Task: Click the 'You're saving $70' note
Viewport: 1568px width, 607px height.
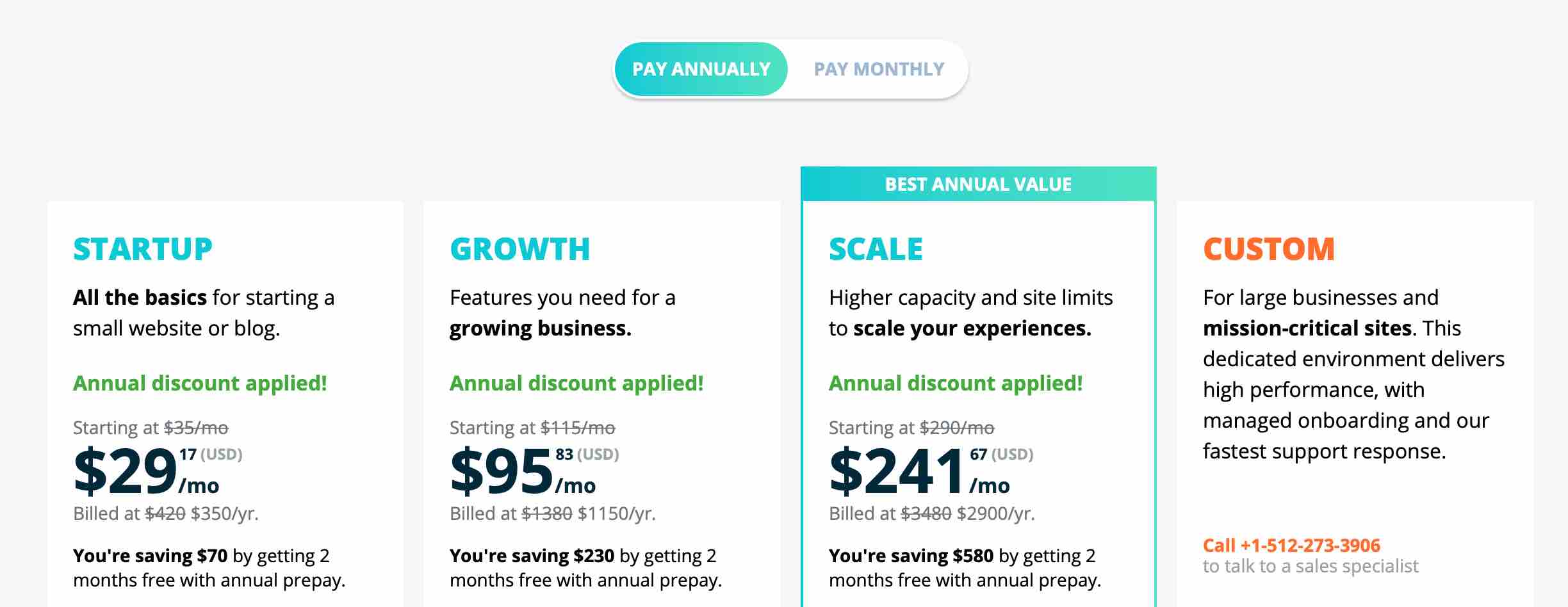Action: click(x=209, y=568)
